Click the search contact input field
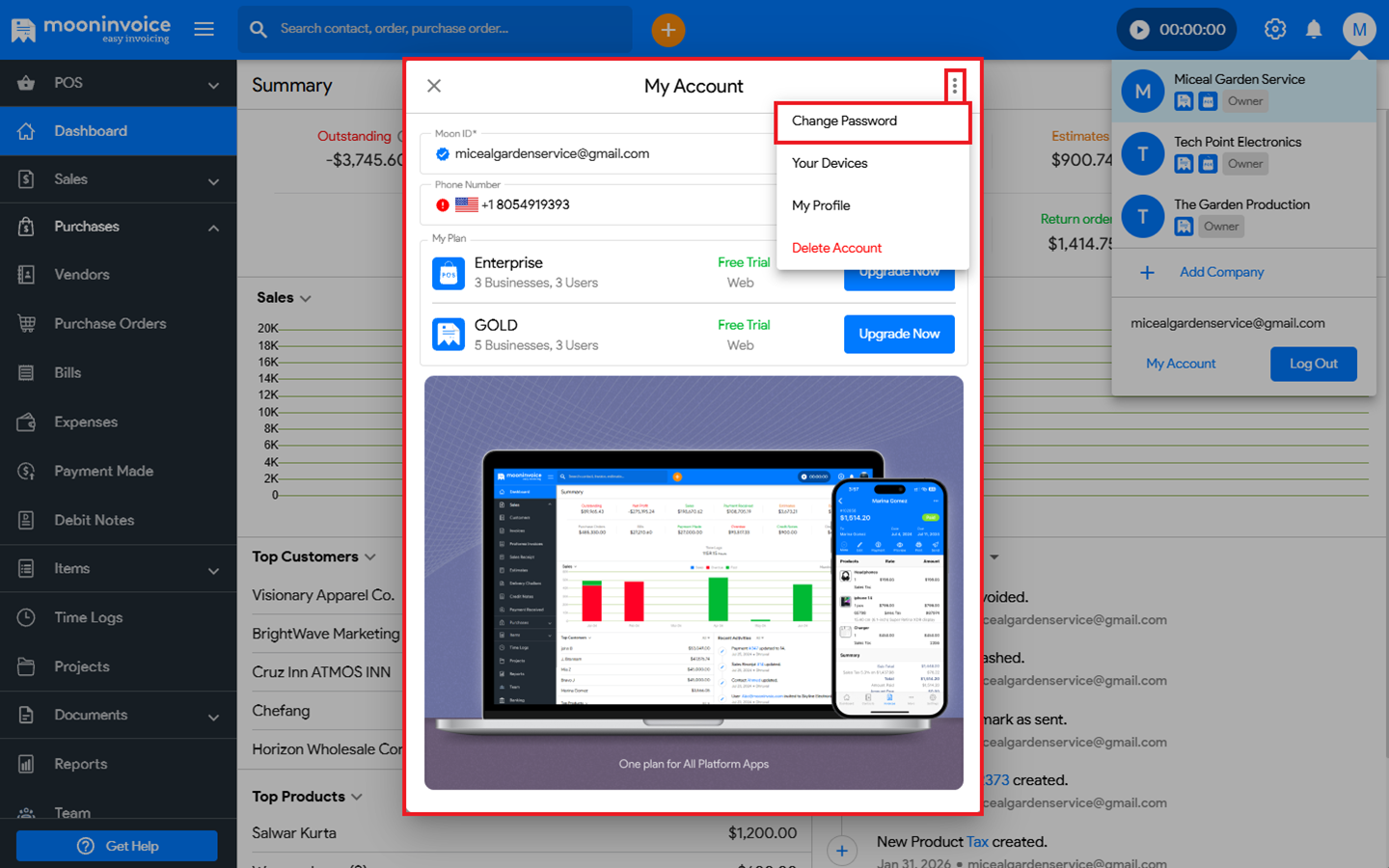Viewport: 1389px width, 868px height. pyautogui.click(x=444, y=29)
